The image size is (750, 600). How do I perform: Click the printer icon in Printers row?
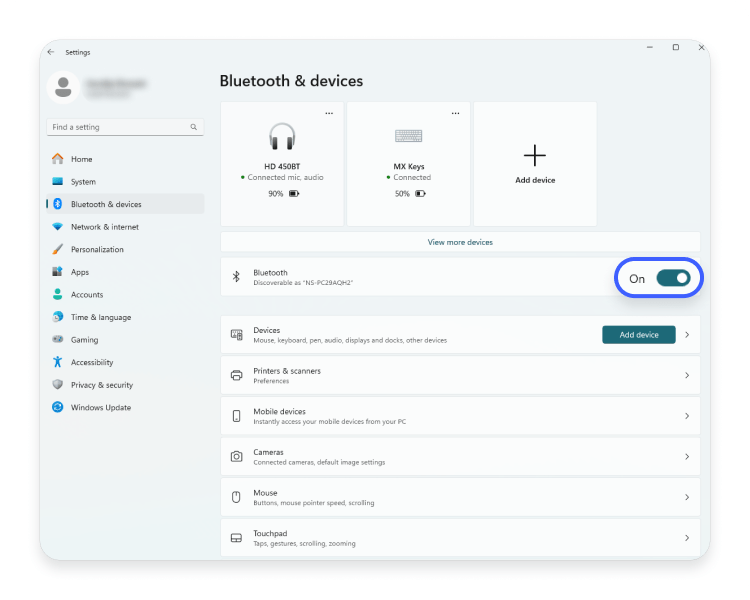pos(236,375)
